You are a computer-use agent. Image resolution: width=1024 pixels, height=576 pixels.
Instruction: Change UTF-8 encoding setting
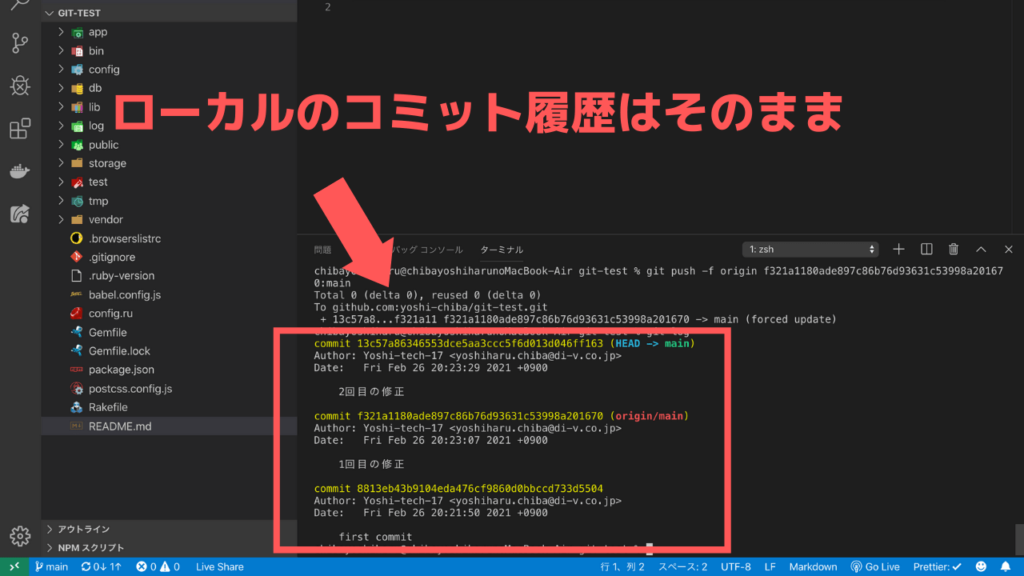[x=736, y=567]
